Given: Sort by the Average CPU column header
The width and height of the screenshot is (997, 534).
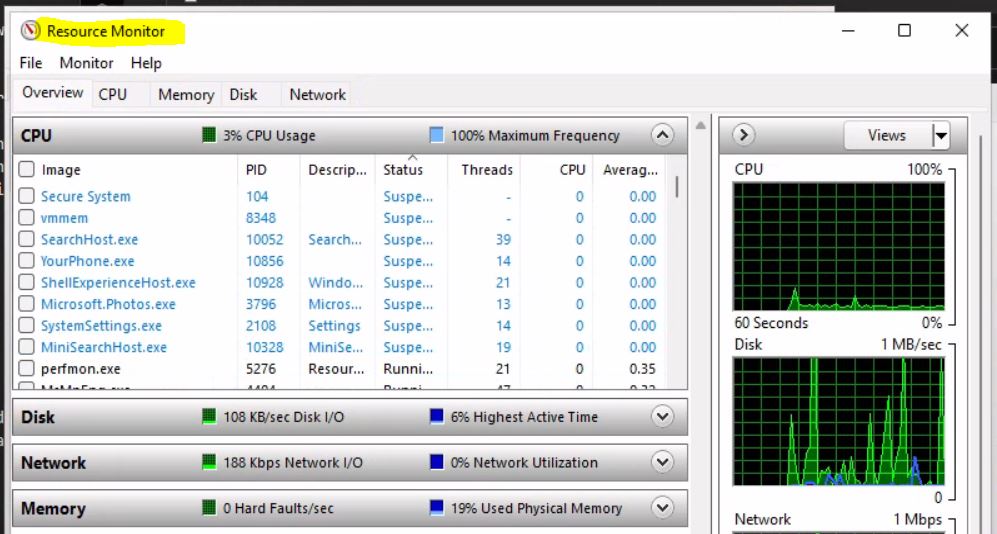Looking at the screenshot, I should pyautogui.click(x=629, y=170).
